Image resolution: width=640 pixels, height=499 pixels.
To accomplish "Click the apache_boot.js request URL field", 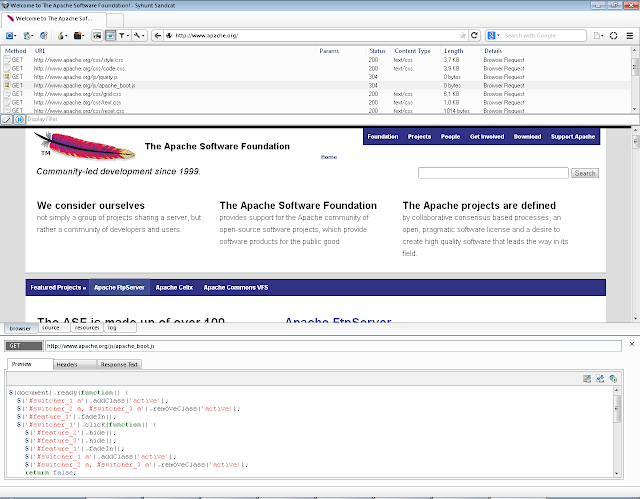I will 333,346.
